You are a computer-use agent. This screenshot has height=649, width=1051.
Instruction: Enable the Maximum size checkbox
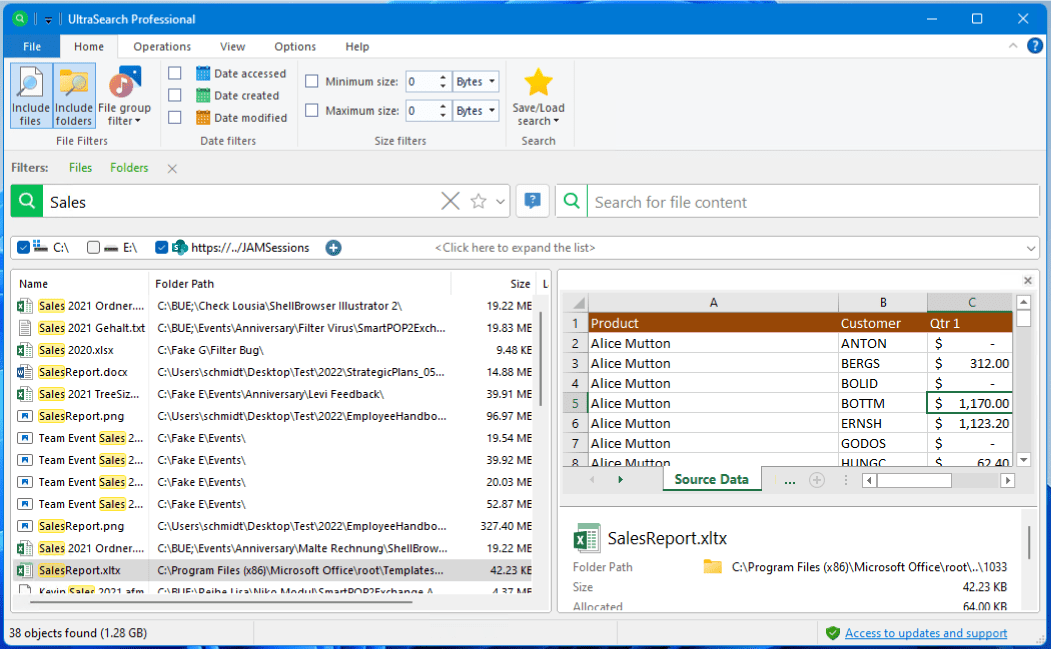coord(312,110)
